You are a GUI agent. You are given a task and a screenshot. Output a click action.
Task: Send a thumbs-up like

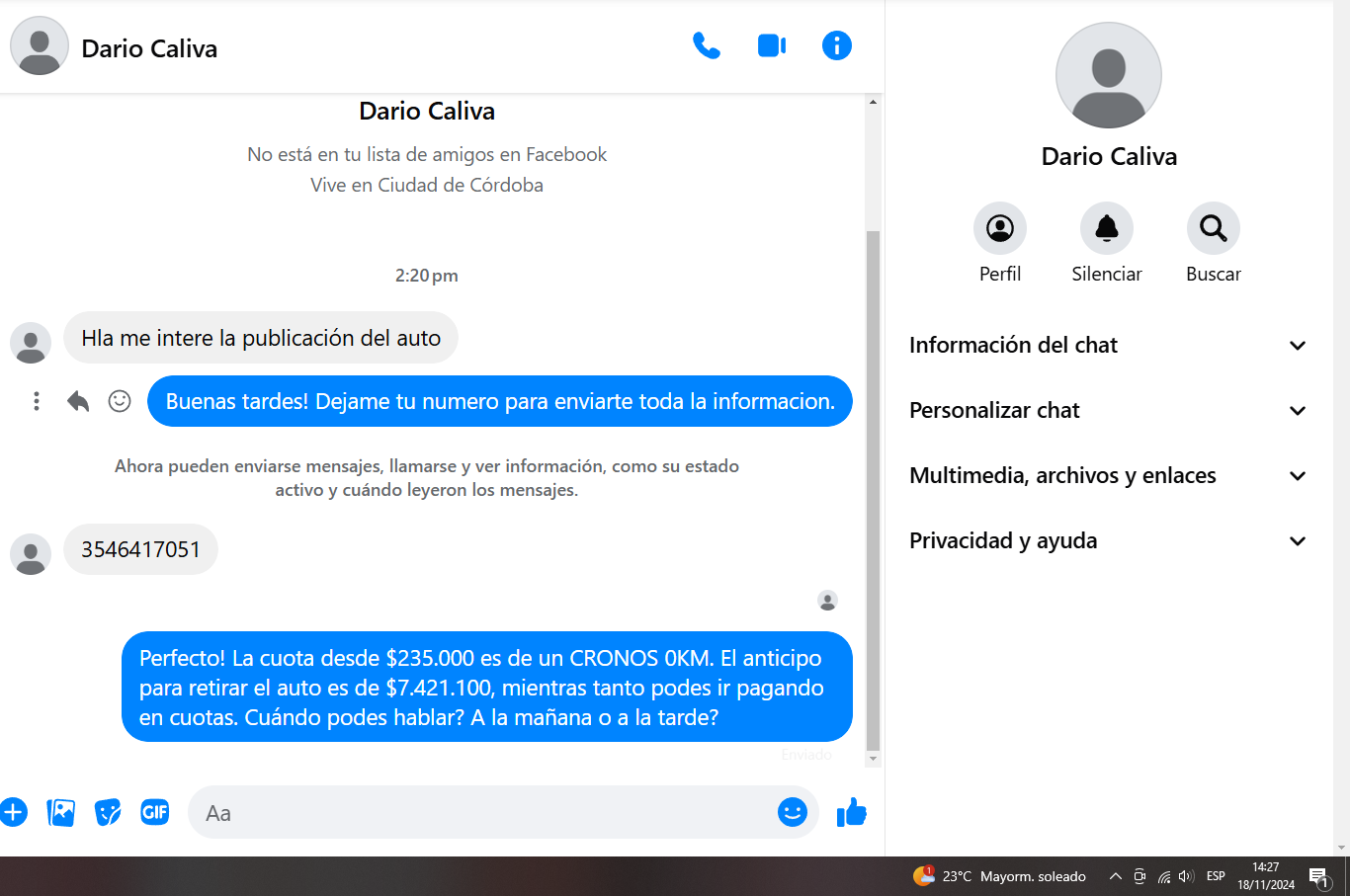point(851,813)
